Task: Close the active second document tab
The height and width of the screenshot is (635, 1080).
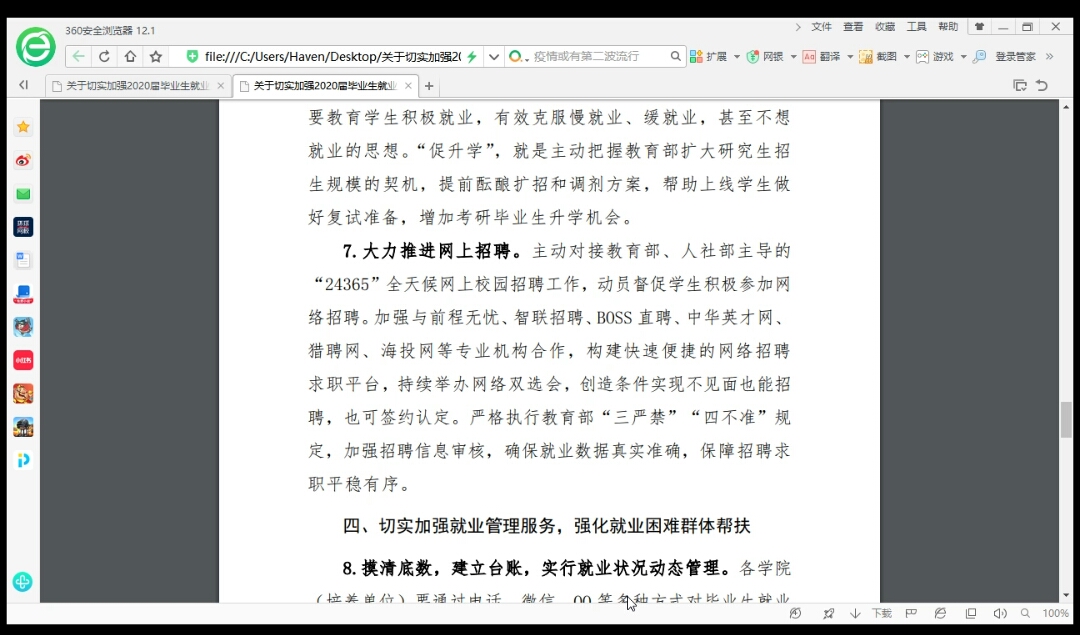Action: point(408,86)
